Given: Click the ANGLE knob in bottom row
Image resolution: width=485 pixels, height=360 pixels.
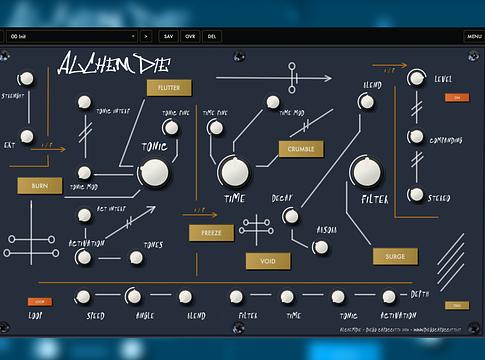Looking at the screenshot, I should point(134,296).
